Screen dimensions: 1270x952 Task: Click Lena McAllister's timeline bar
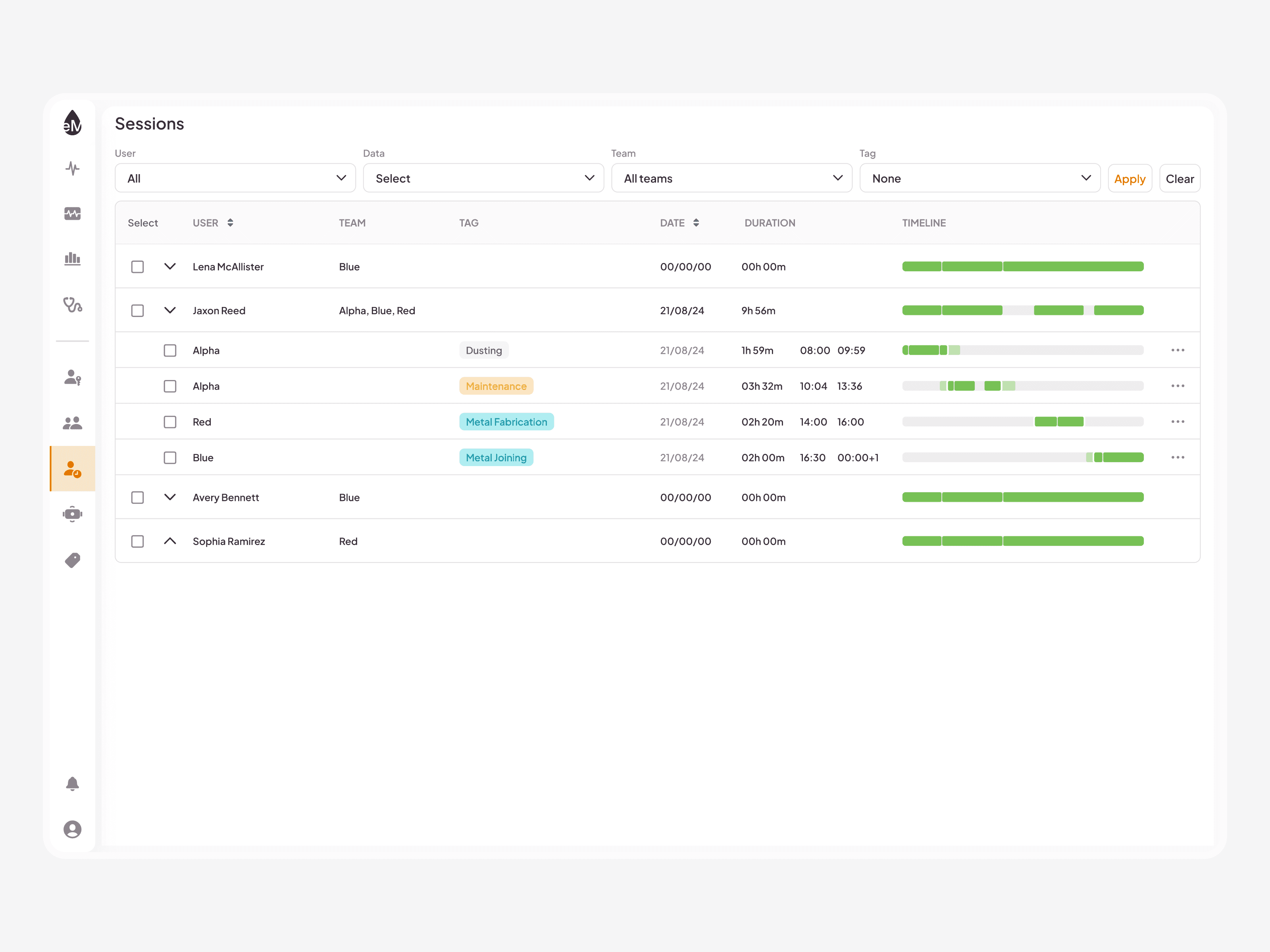[x=1023, y=266]
